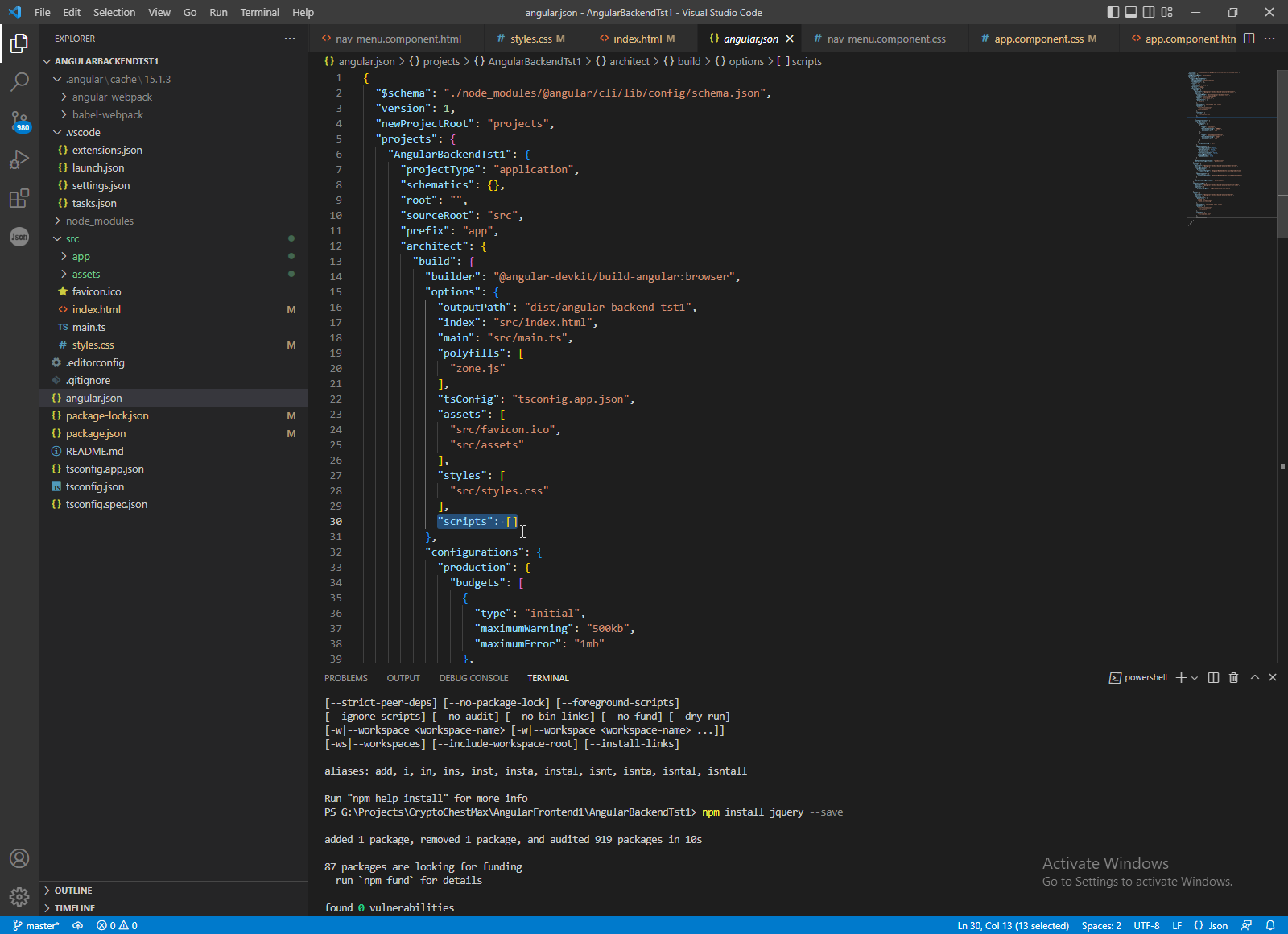Click master branch in status bar
The image size is (1288, 934).
pyautogui.click(x=36, y=926)
